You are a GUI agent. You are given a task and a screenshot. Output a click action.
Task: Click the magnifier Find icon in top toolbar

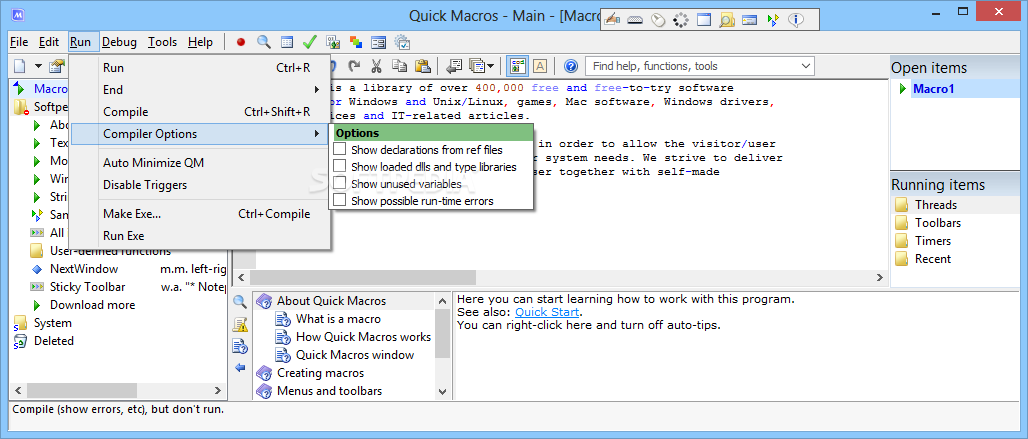pyautogui.click(x=264, y=42)
